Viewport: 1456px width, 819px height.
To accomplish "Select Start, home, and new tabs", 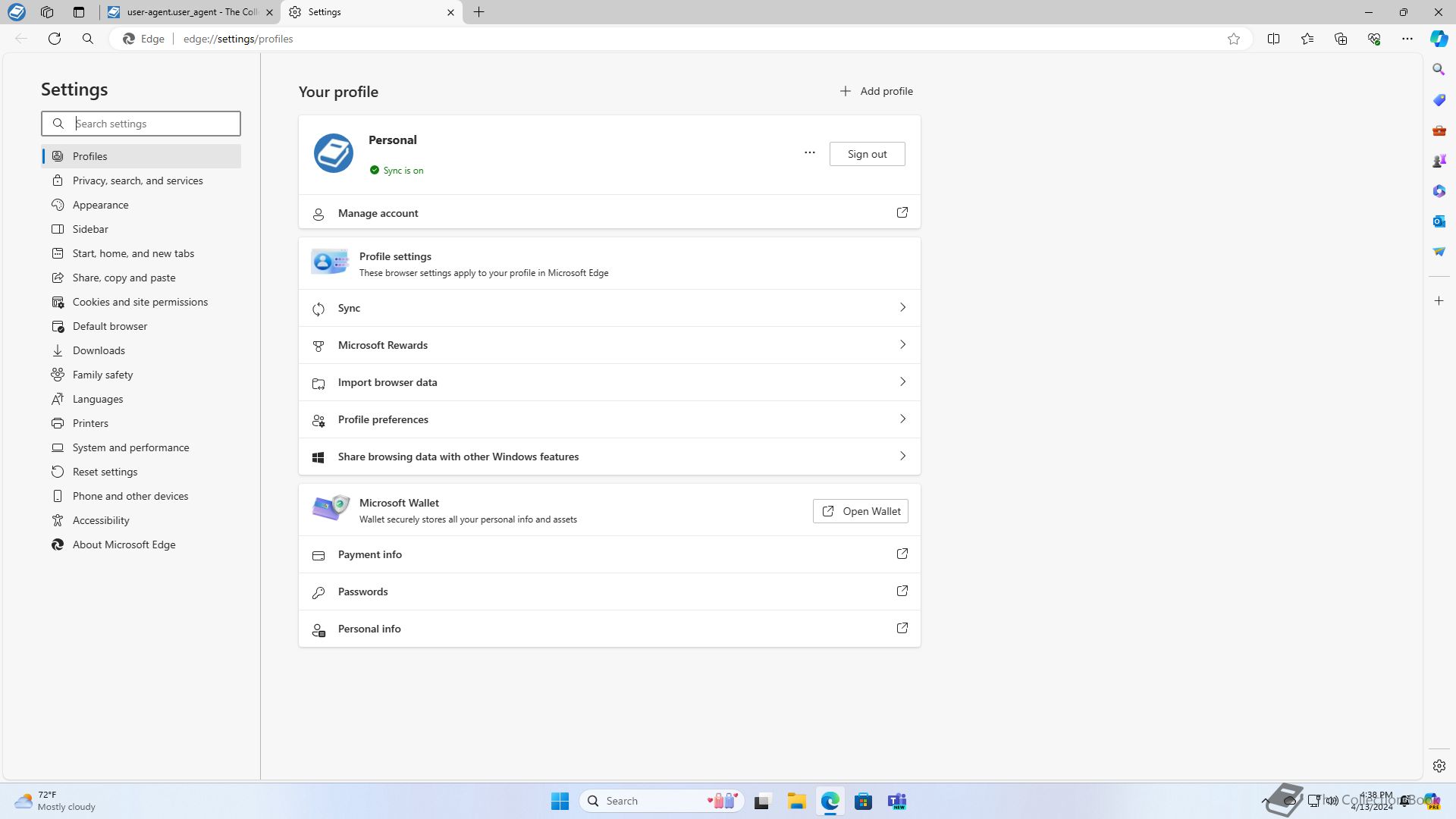I will coord(141,253).
